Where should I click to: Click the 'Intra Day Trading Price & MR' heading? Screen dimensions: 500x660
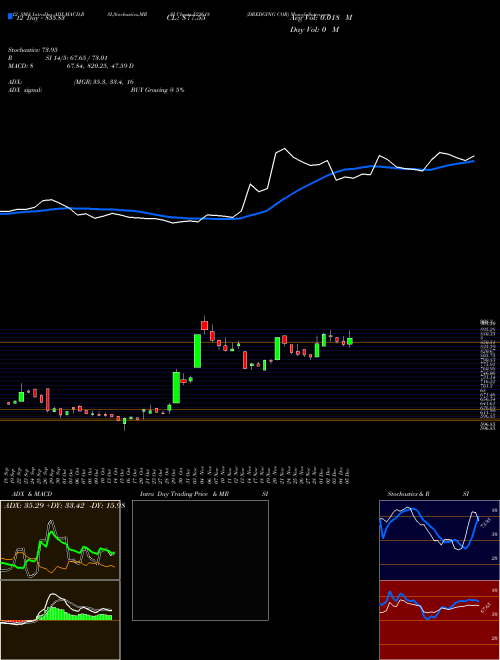[184, 494]
